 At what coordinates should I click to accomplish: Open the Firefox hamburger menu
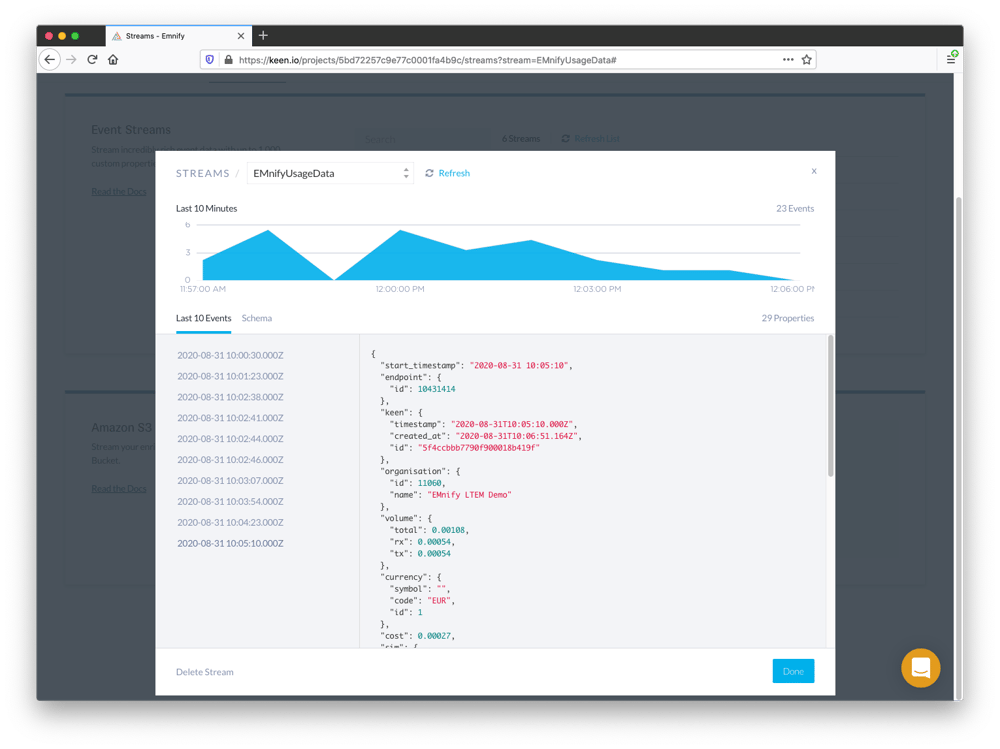[951, 59]
